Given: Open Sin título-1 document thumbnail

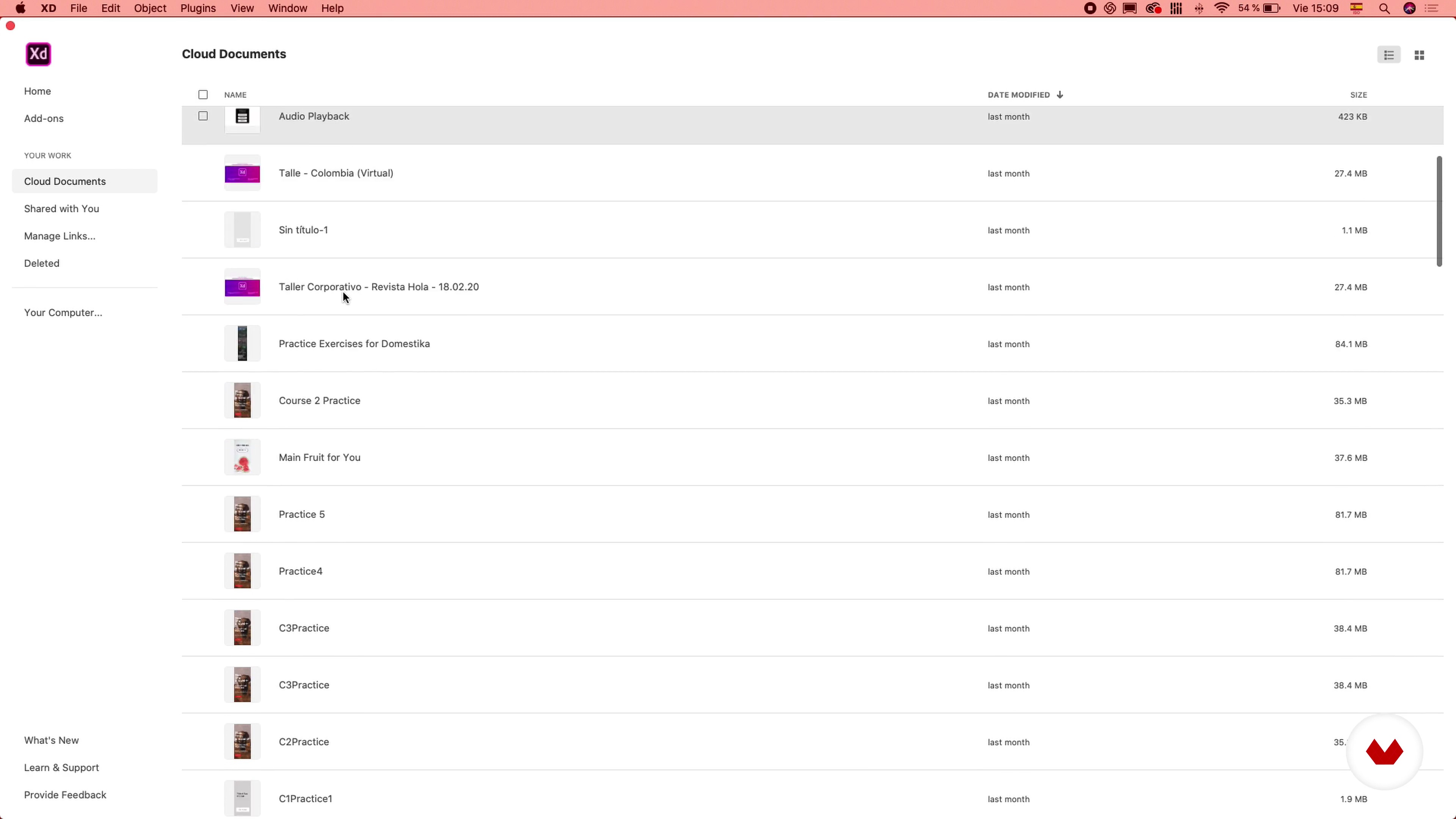Looking at the screenshot, I should (243, 230).
